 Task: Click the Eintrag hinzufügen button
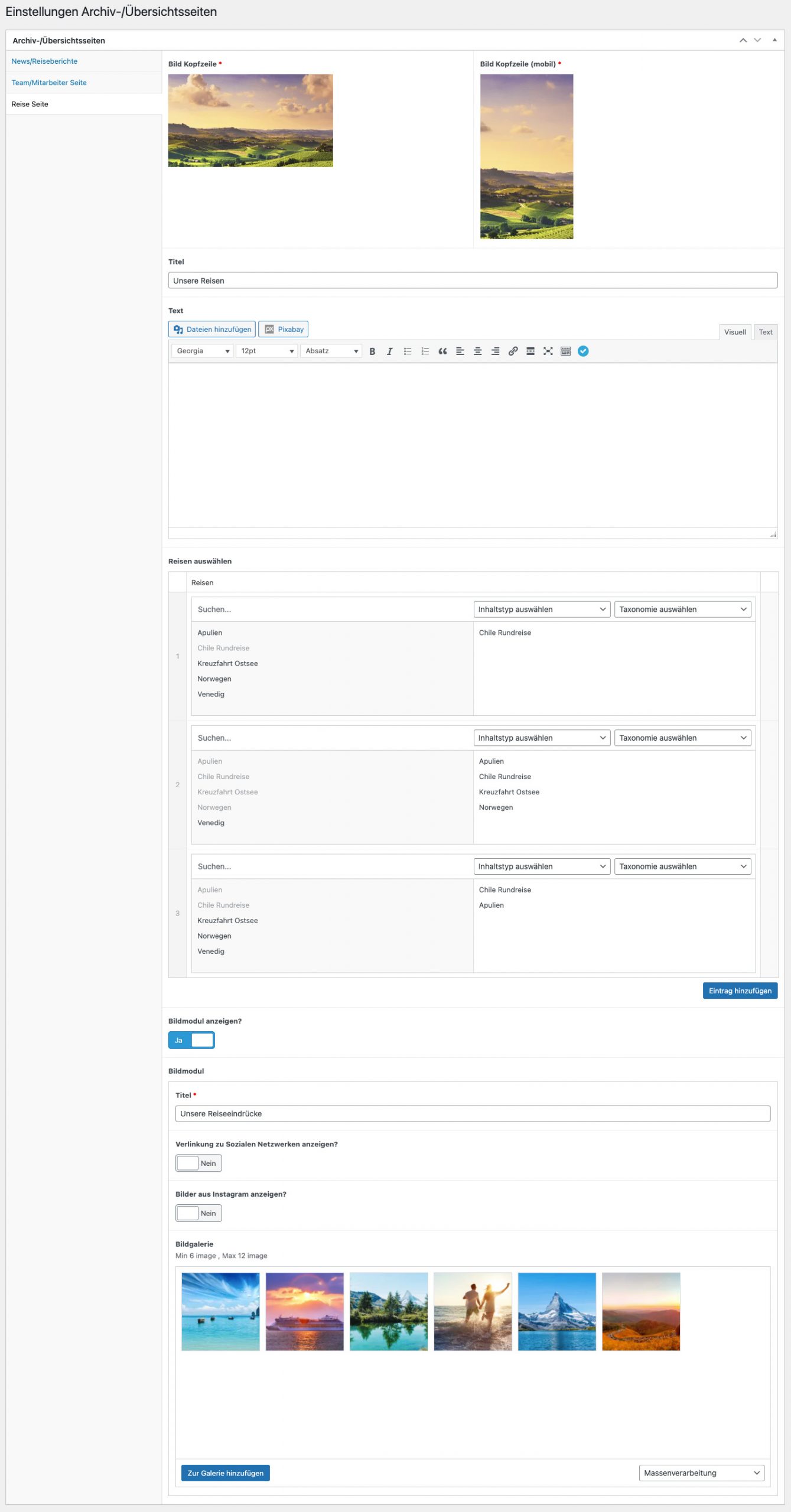pyautogui.click(x=740, y=990)
